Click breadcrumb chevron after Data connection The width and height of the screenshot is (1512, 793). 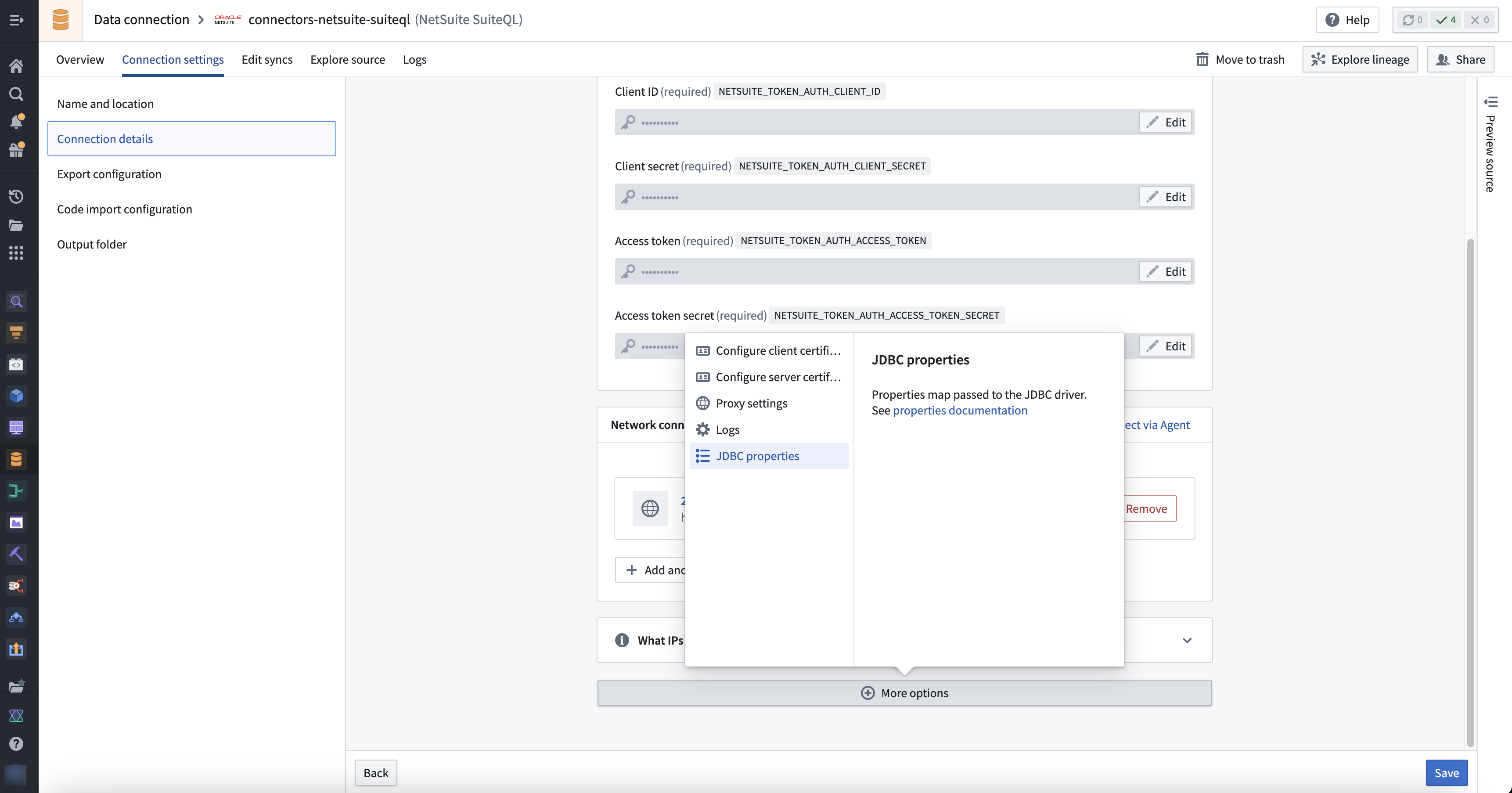tap(202, 20)
